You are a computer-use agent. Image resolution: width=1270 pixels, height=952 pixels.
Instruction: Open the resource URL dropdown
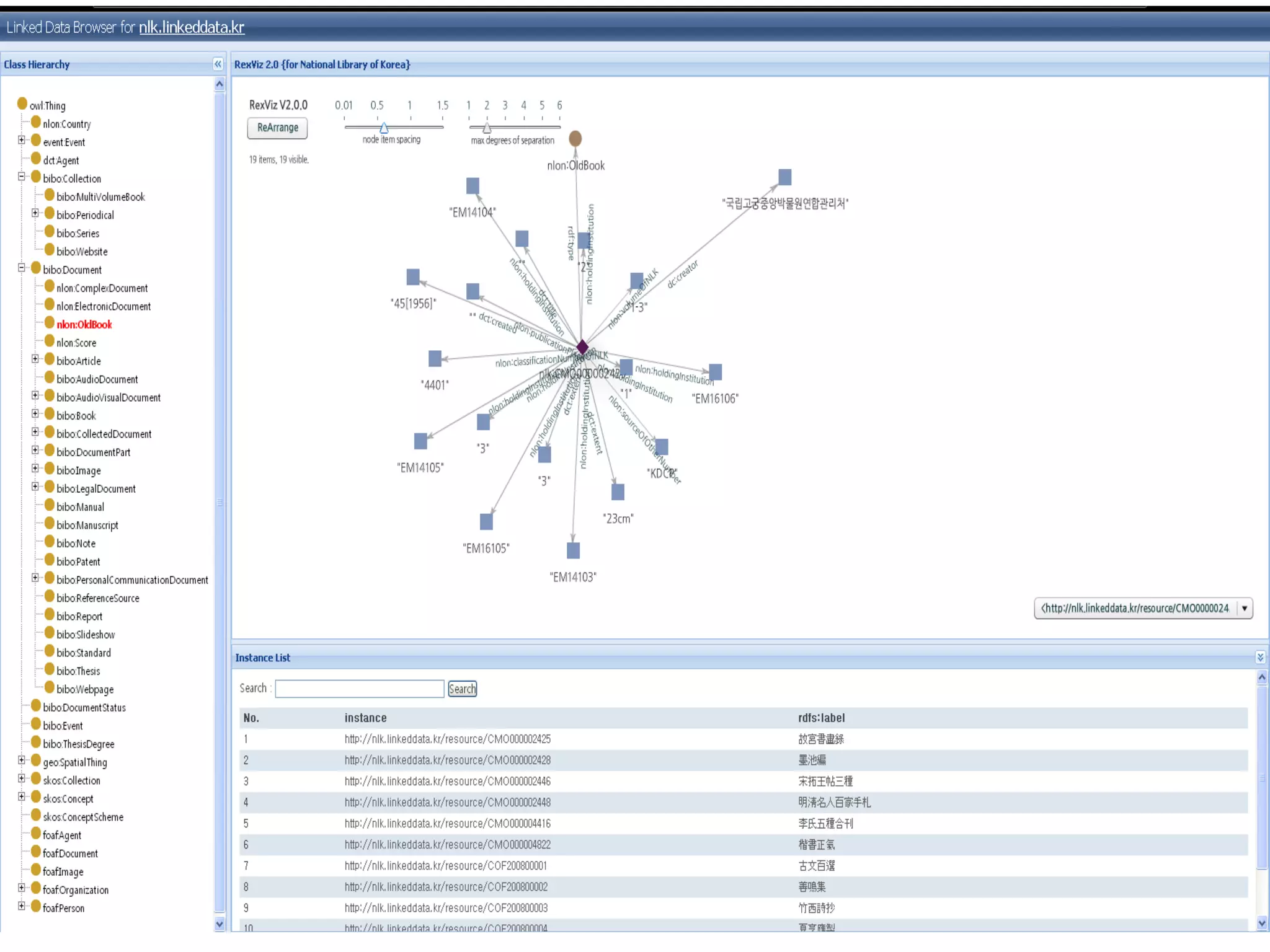click(1244, 609)
